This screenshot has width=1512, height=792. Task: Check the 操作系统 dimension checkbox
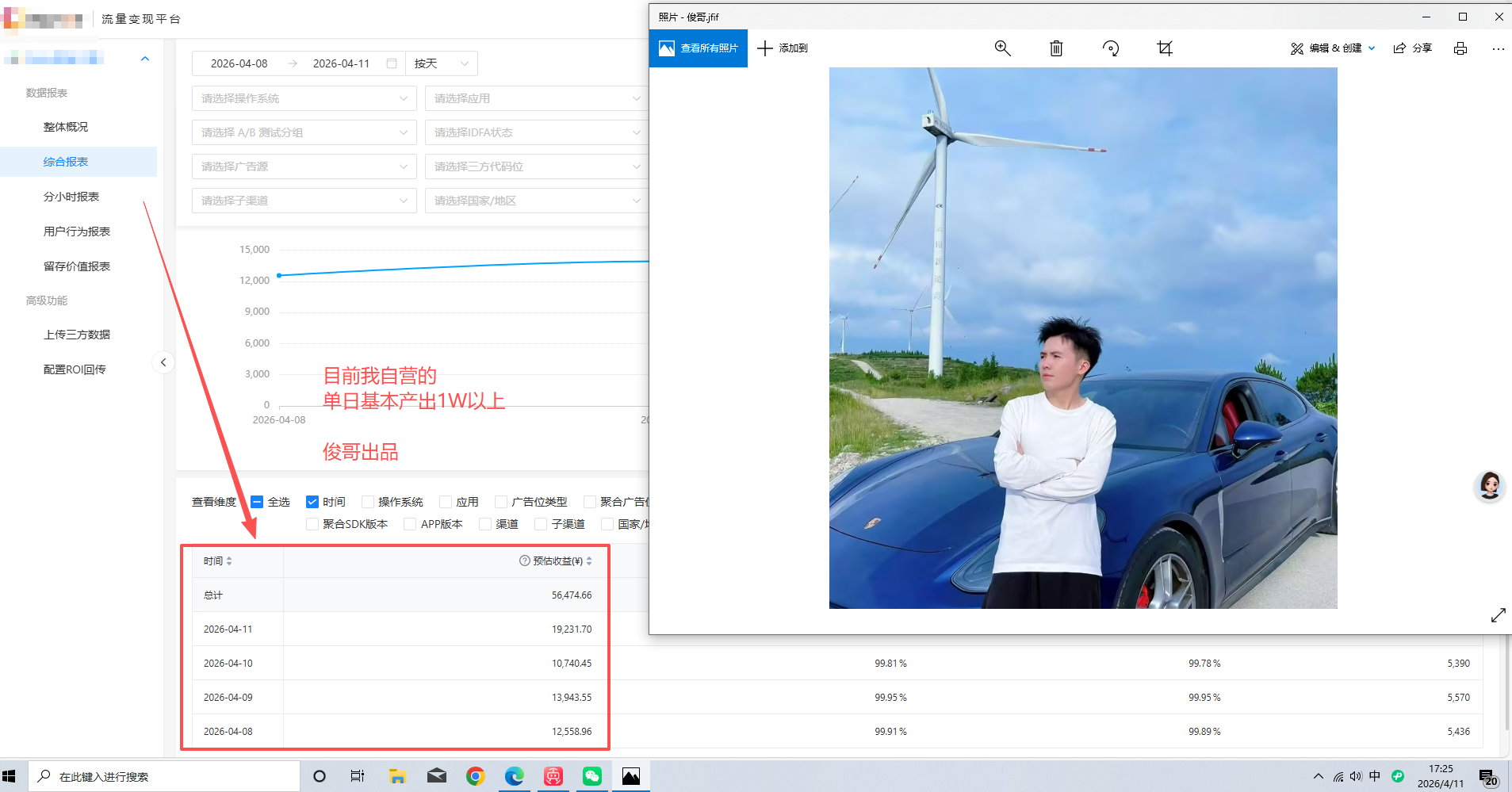pos(368,501)
